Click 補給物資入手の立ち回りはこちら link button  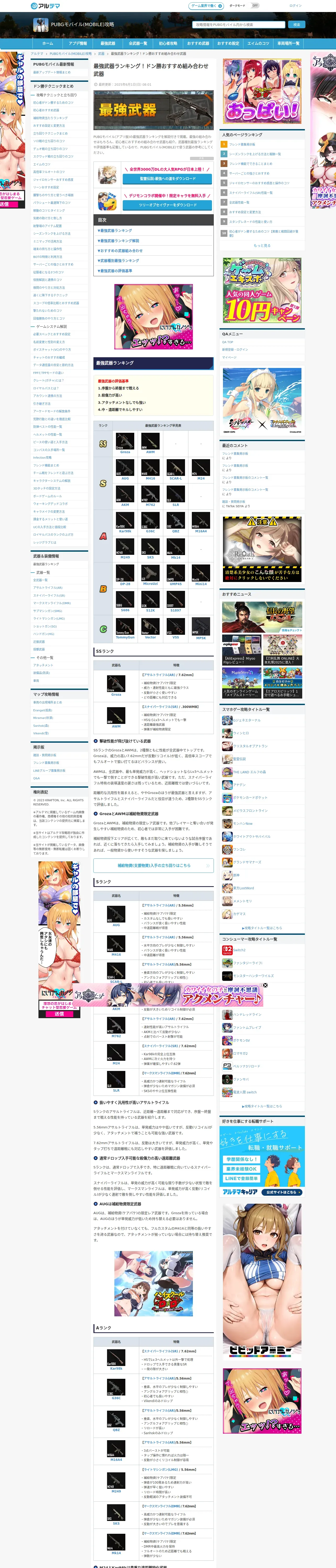coord(154,865)
